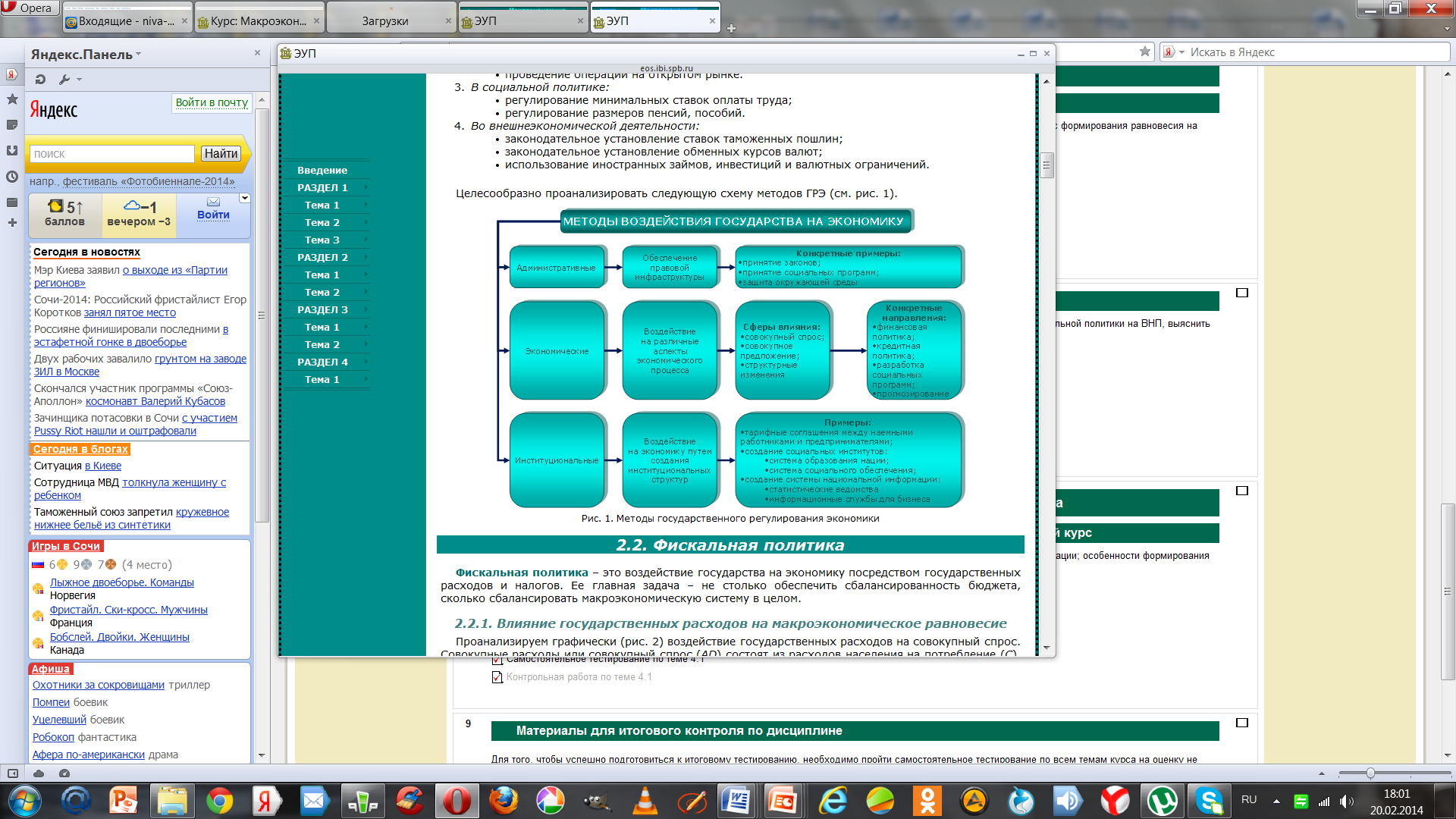This screenshot has height=819, width=1456.
Task: Click the Найти search button
Action: 221,153
